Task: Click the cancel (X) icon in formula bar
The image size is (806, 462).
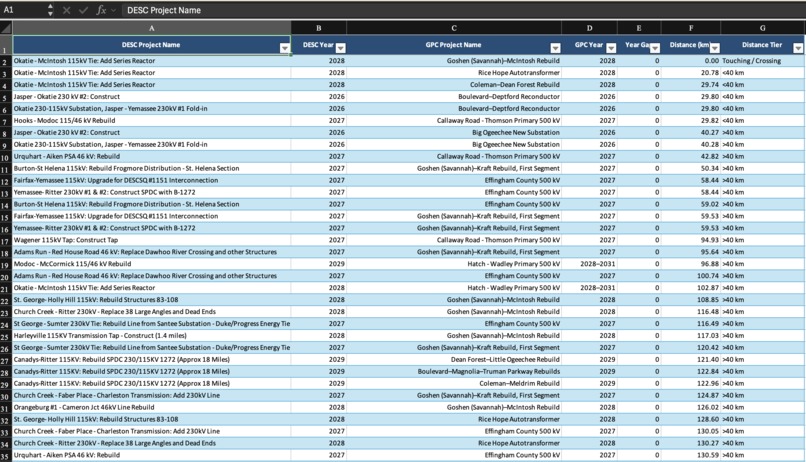Action: tap(66, 10)
